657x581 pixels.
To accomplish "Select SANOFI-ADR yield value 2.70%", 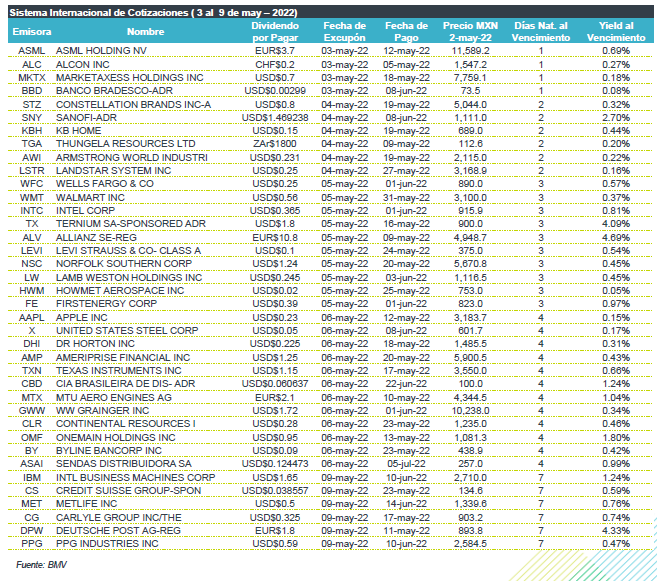I will [x=616, y=118].
